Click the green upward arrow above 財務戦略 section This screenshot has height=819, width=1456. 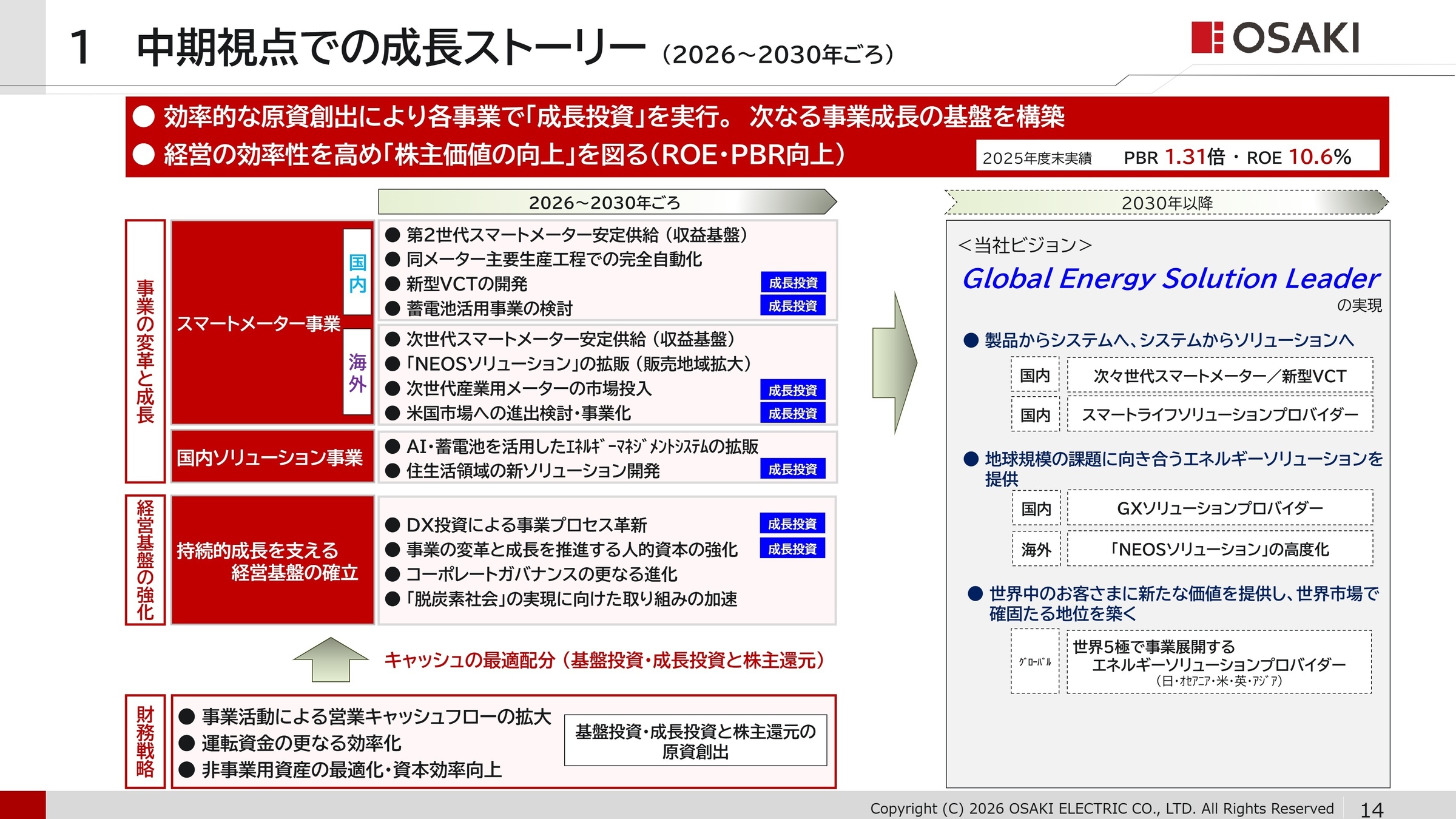click(331, 659)
